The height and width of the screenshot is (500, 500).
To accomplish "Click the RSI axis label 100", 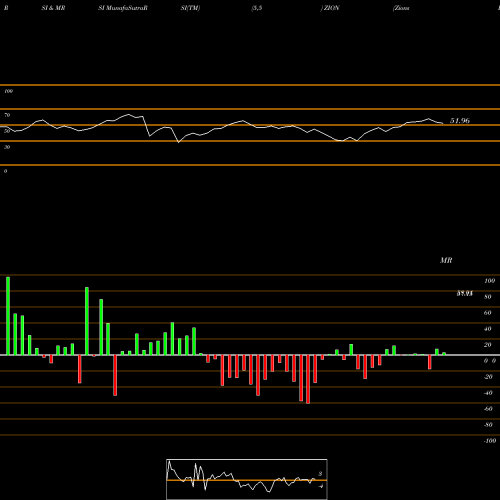I will [8, 91].
